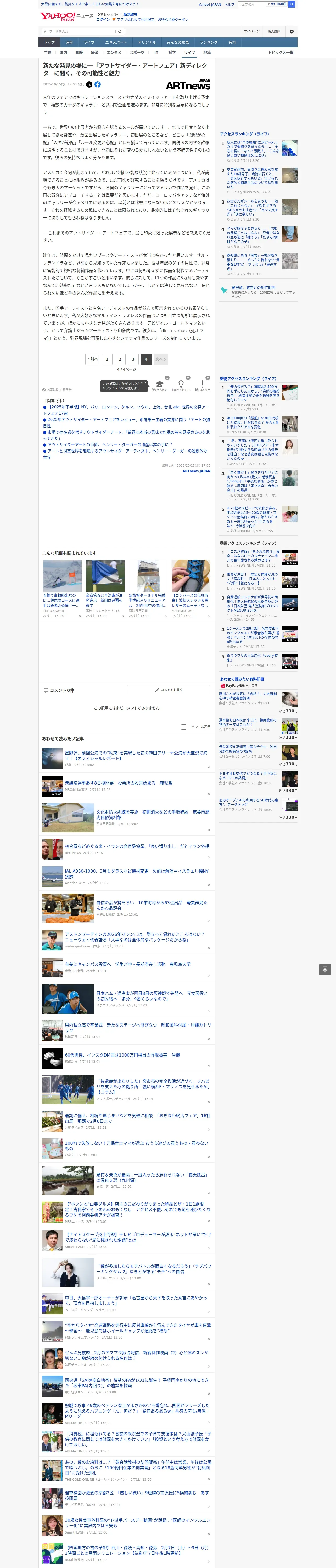
Task: Open related article 2025年下半期 NY、パリ、ロンドン
Action: [126, 410]
